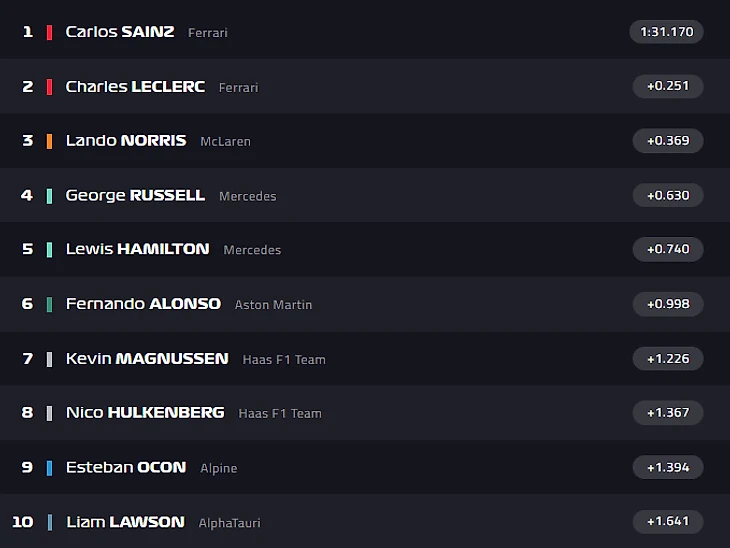Click Esteban Ocon driver name
The width and height of the screenshot is (730, 548).
126,467
